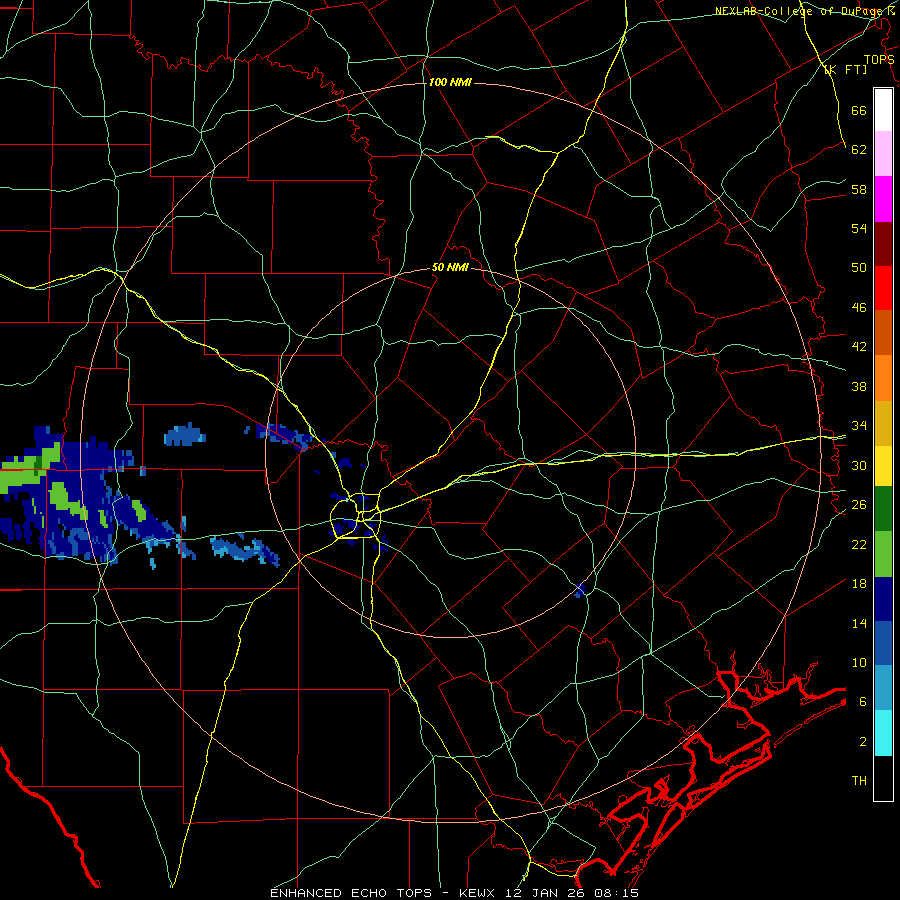
Task: Click the magenta legend swatch
Action: coord(883,199)
